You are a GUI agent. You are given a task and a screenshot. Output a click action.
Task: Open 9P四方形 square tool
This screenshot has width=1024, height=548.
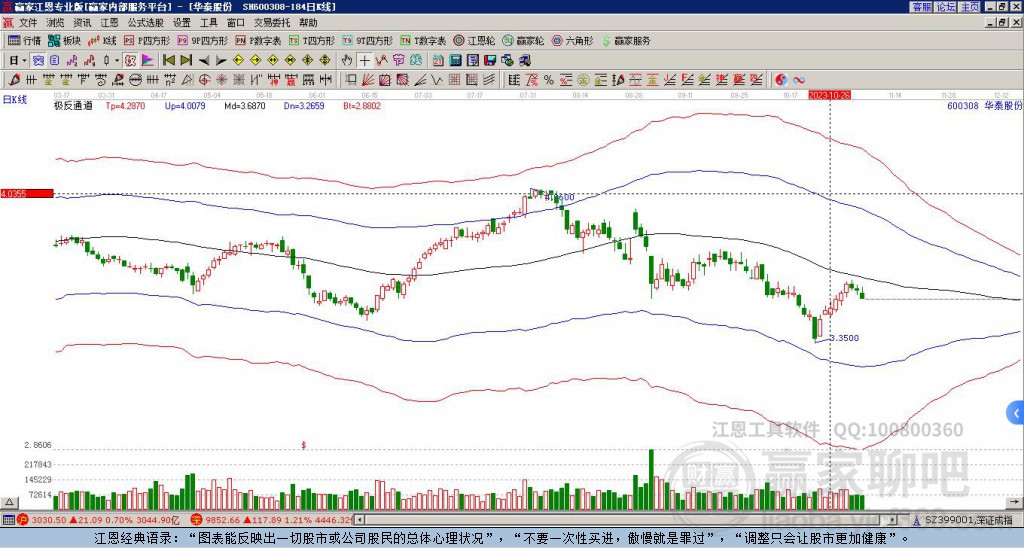[x=202, y=40]
